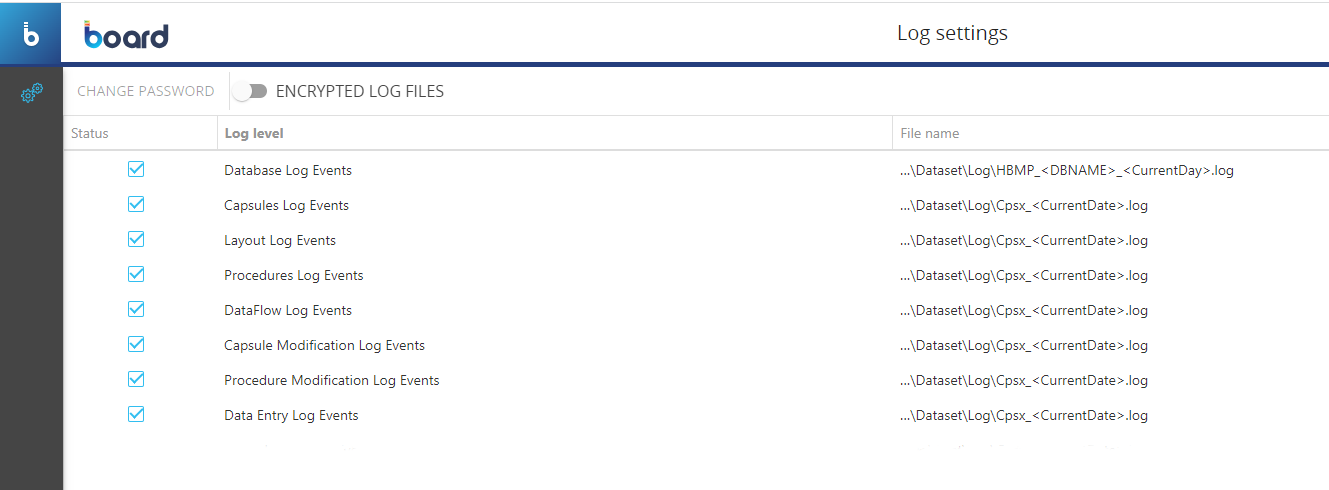
Task: Open the settings gears icon in sidebar
Action: (32, 94)
